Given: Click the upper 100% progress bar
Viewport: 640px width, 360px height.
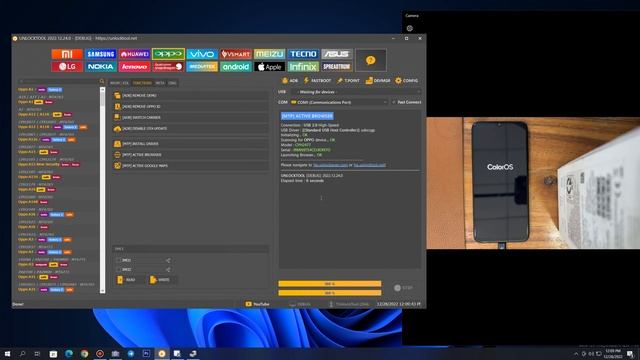Looking at the screenshot, I should tap(330, 284).
